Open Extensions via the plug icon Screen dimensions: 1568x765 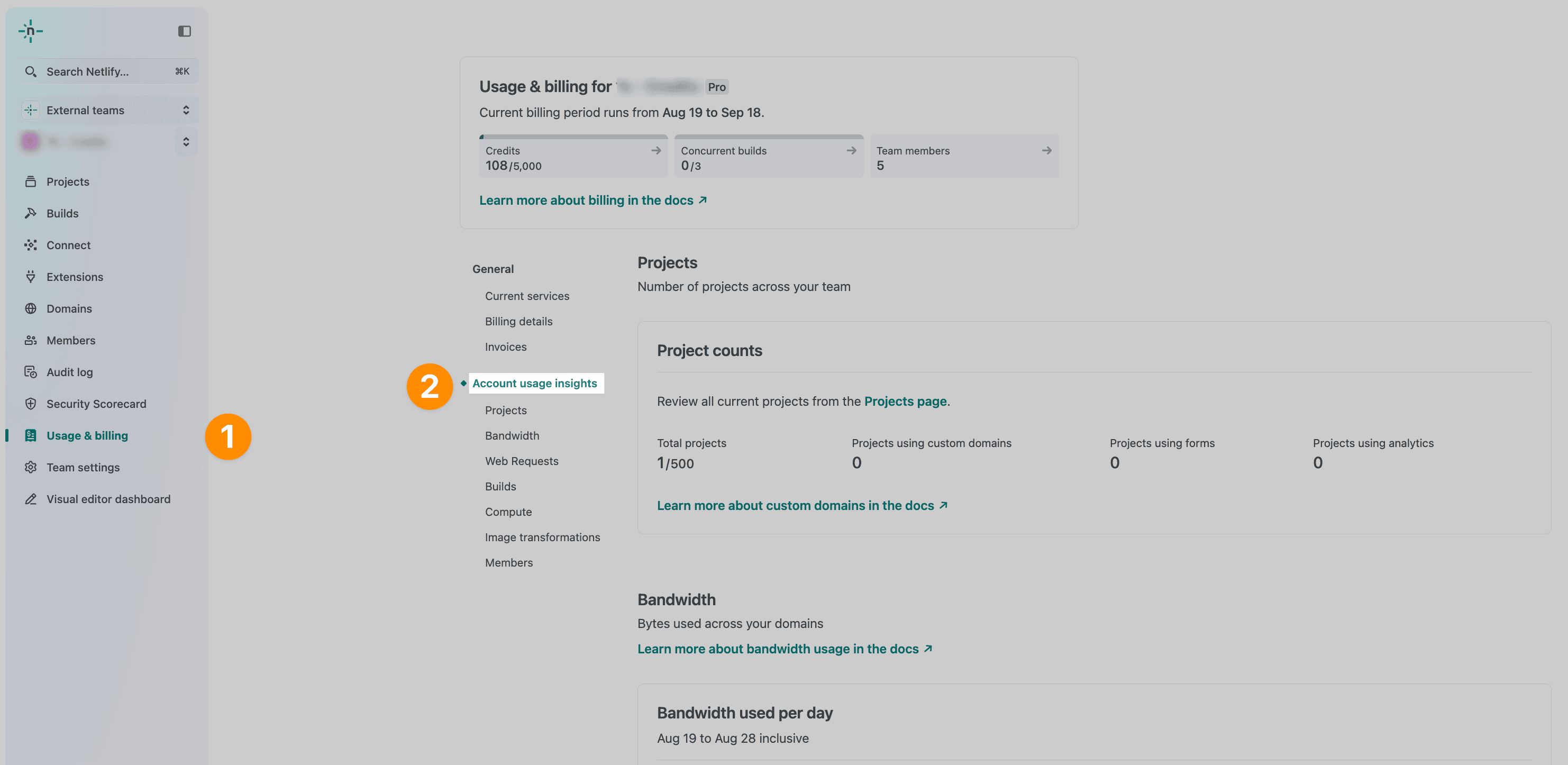[31, 276]
